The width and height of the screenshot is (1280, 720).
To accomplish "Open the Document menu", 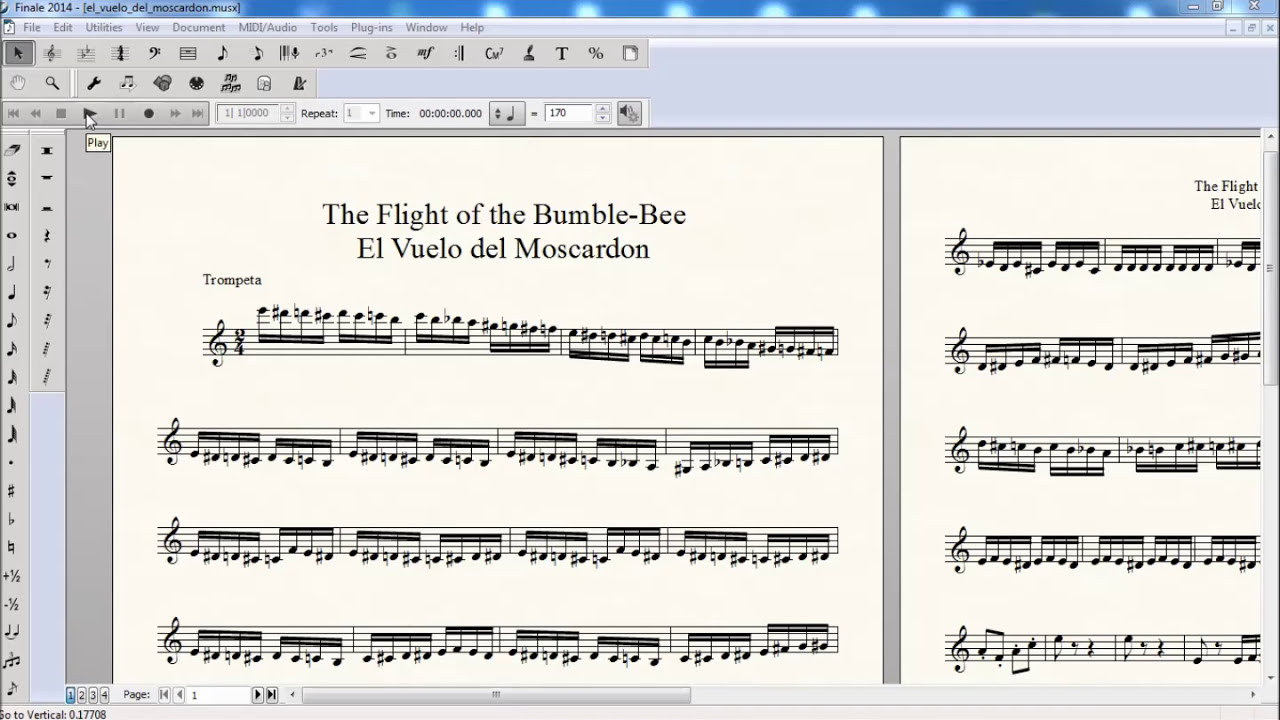I will click(x=198, y=27).
